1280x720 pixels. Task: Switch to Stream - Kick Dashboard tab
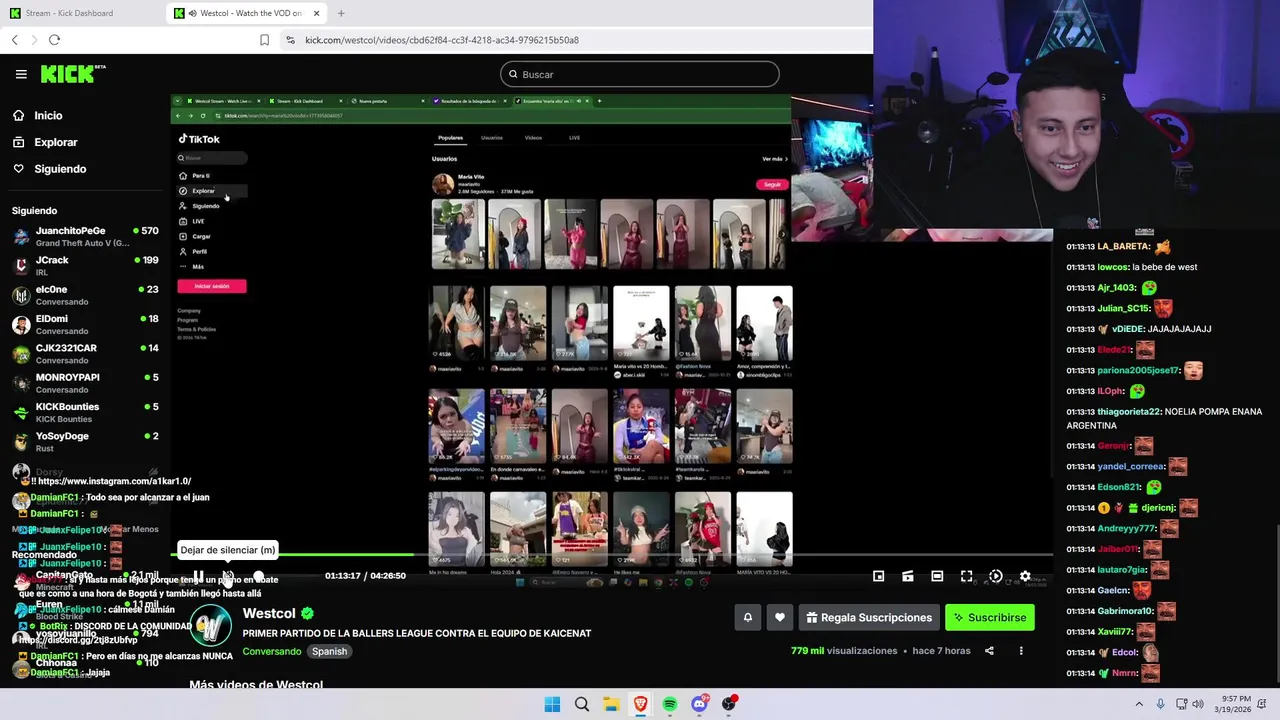point(82,13)
